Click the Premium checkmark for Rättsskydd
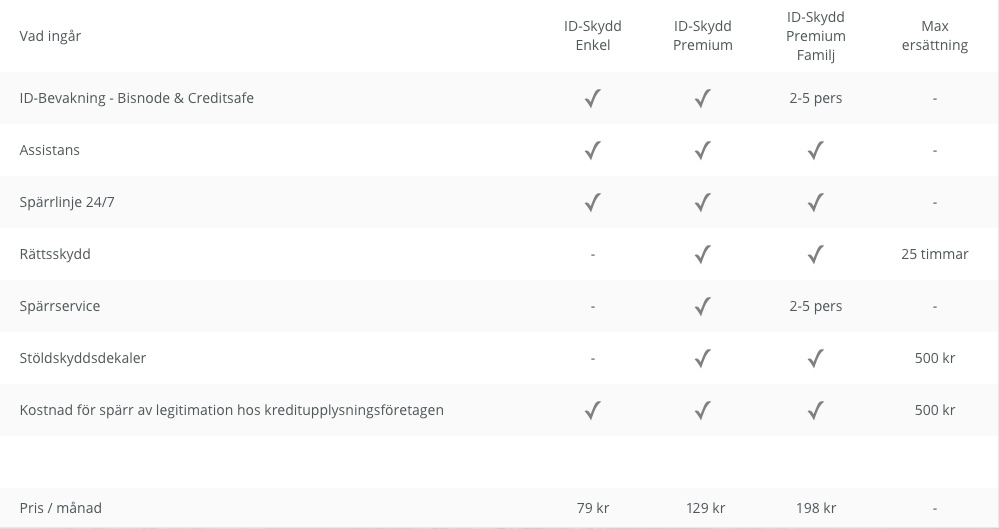 (703, 254)
